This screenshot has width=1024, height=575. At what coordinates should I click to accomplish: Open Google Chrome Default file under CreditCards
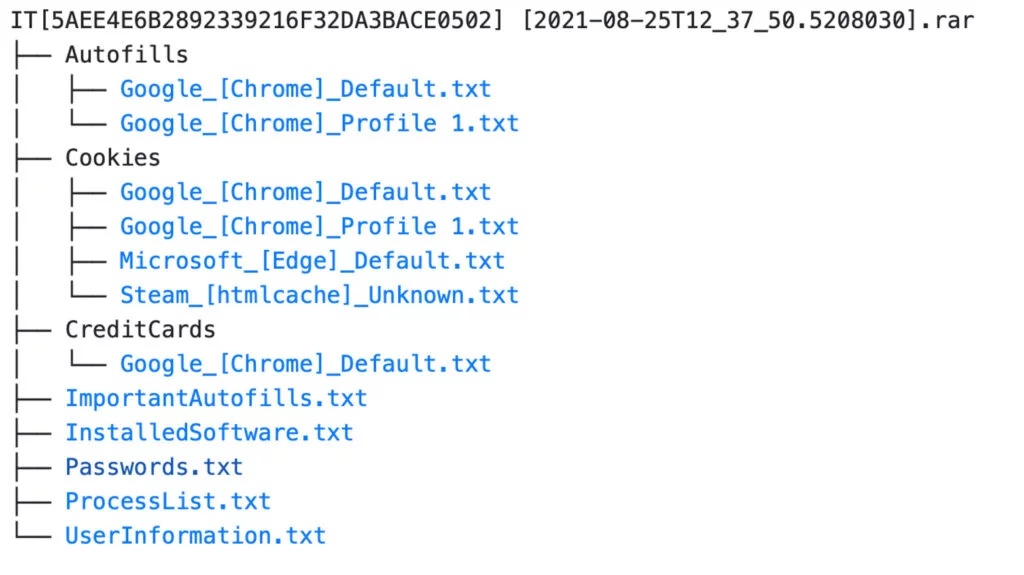(x=305, y=364)
